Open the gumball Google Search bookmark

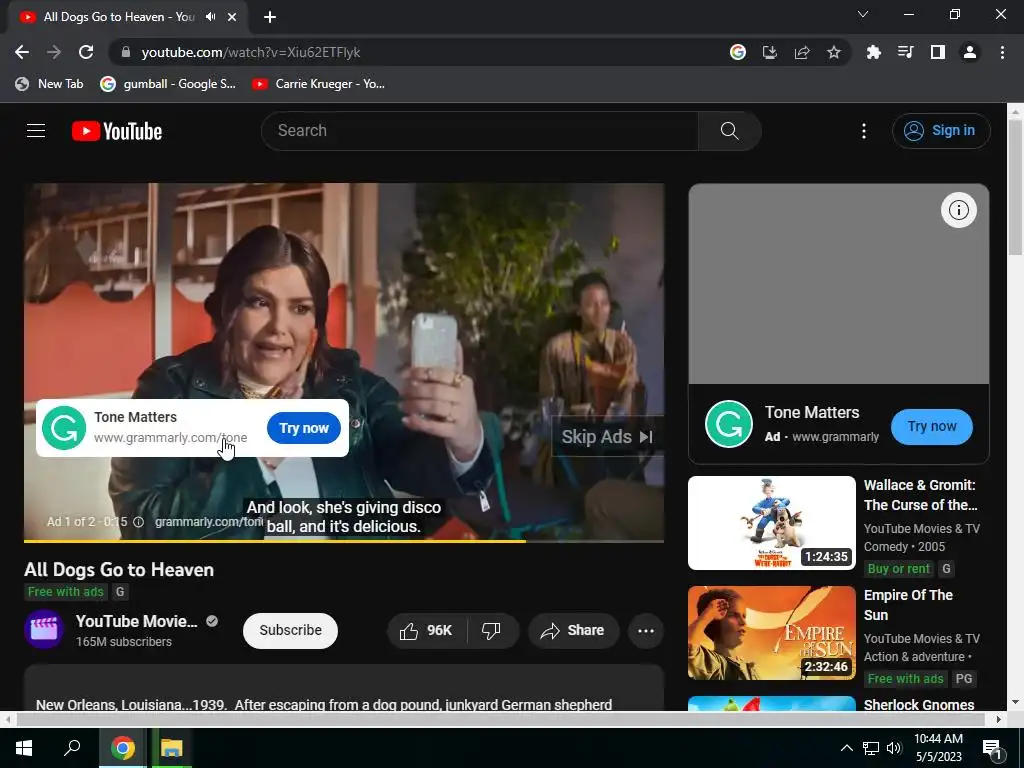click(168, 84)
